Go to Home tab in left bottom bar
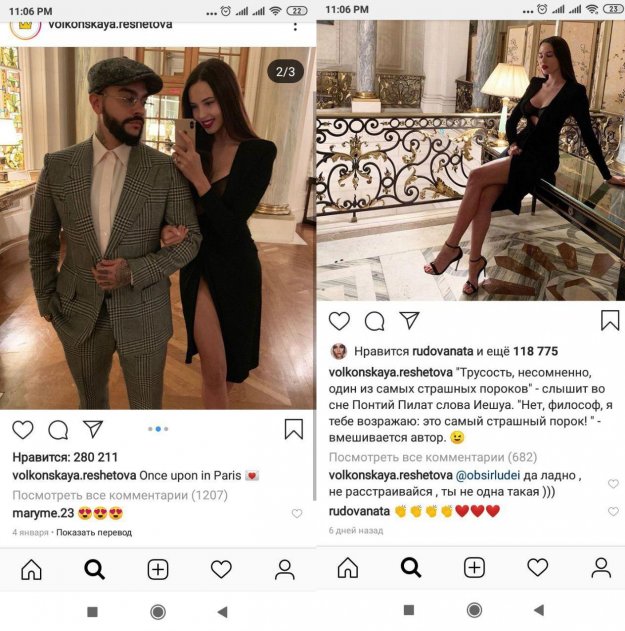 pos(31,569)
